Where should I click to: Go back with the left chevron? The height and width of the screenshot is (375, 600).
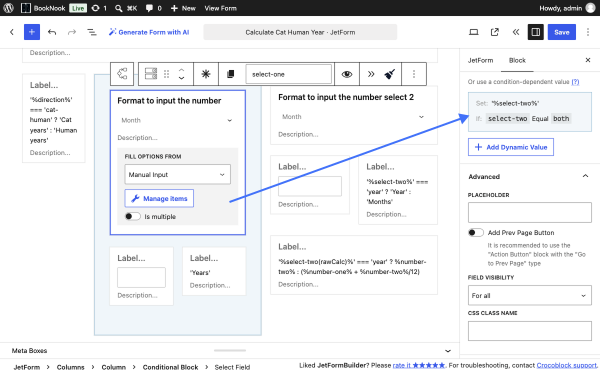tap(12, 32)
